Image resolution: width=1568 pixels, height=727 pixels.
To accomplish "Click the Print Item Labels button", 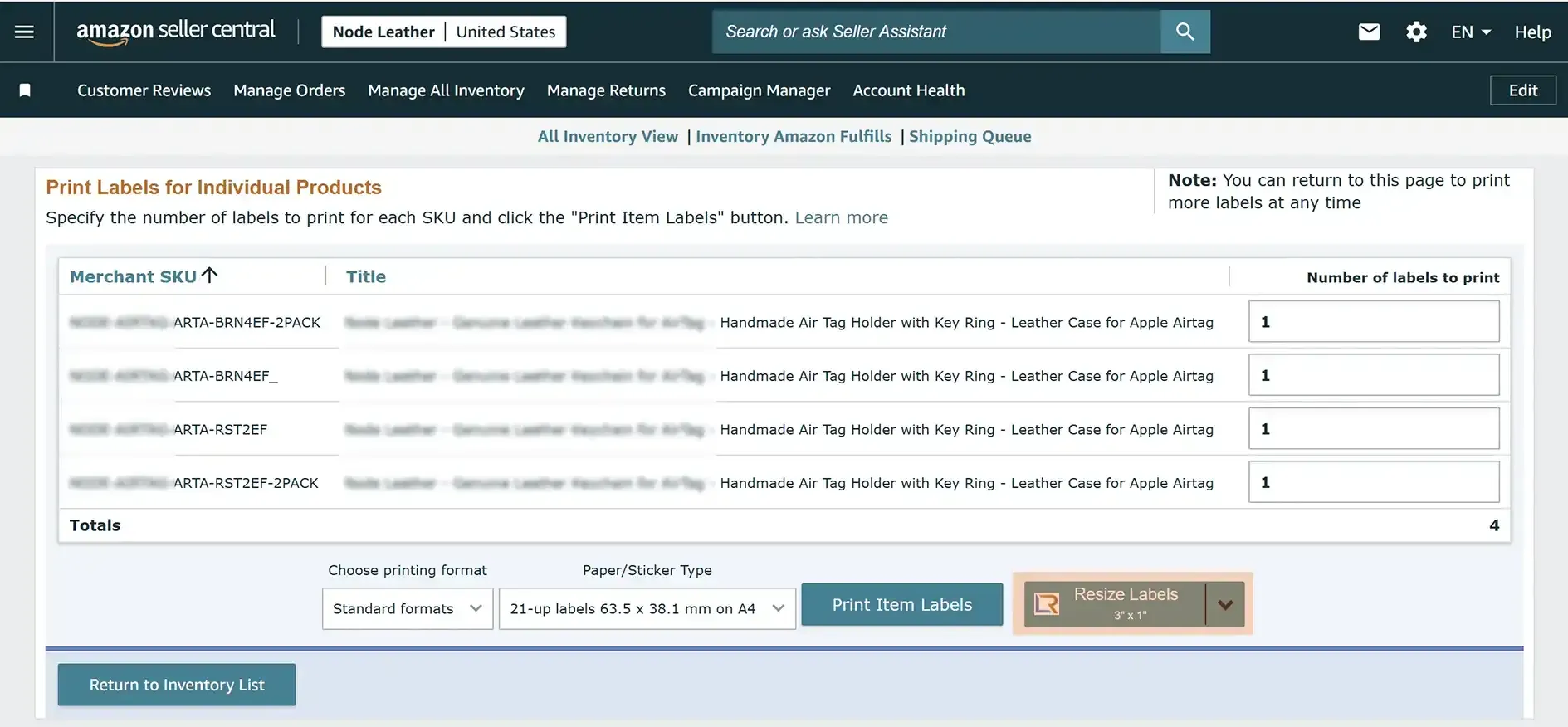I will pyautogui.click(x=902, y=605).
